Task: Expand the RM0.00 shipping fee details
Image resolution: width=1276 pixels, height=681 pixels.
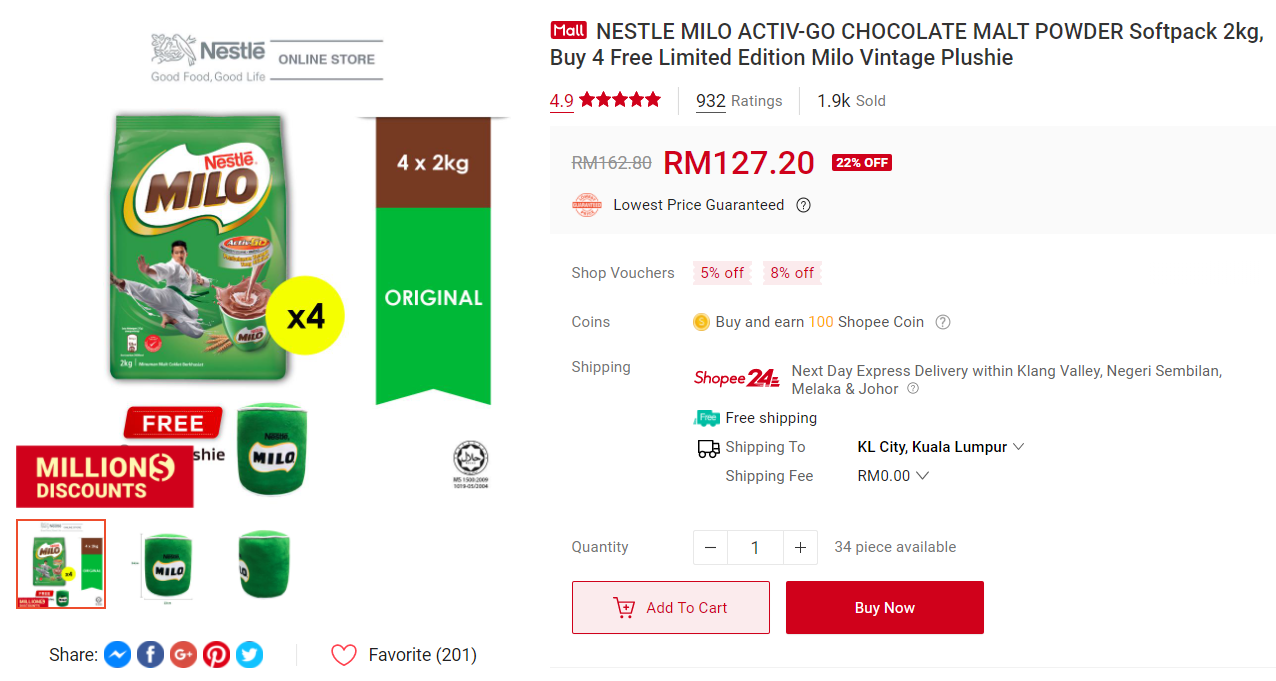Action: click(x=922, y=476)
